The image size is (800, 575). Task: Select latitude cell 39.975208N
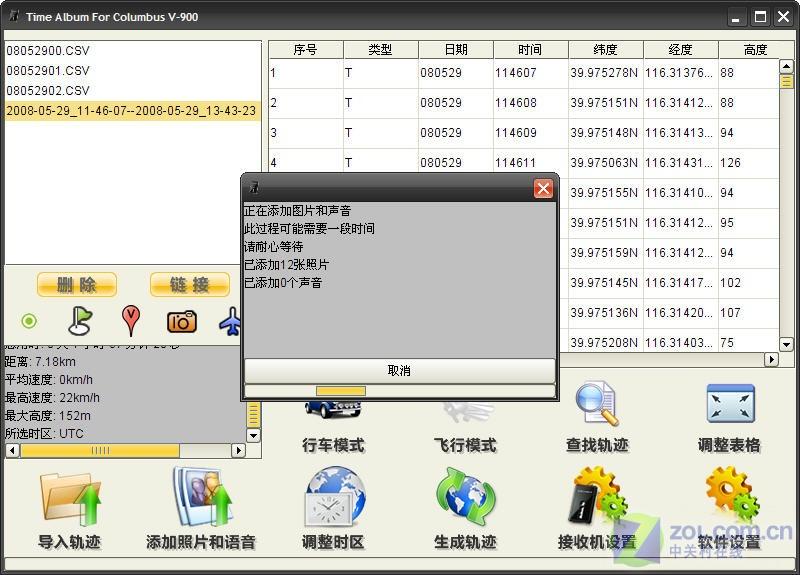604,343
